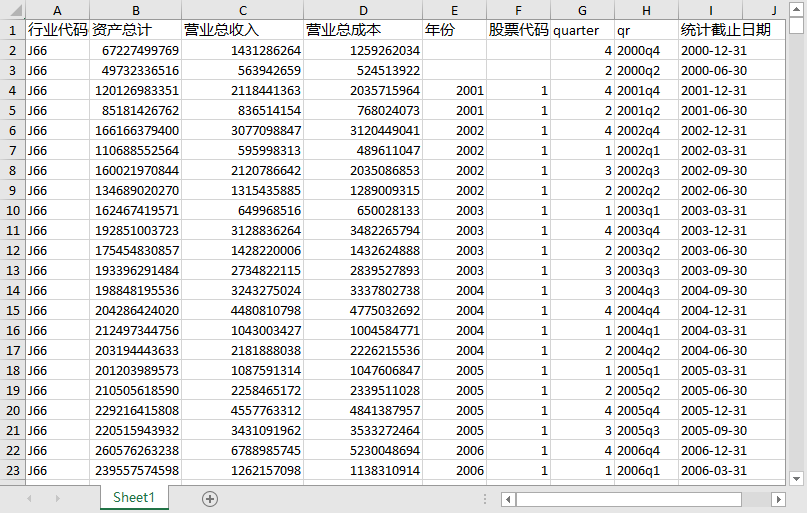The width and height of the screenshot is (807, 513).
Task: Click the 营业总成本 header cell
Action: (x=363, y=30)
